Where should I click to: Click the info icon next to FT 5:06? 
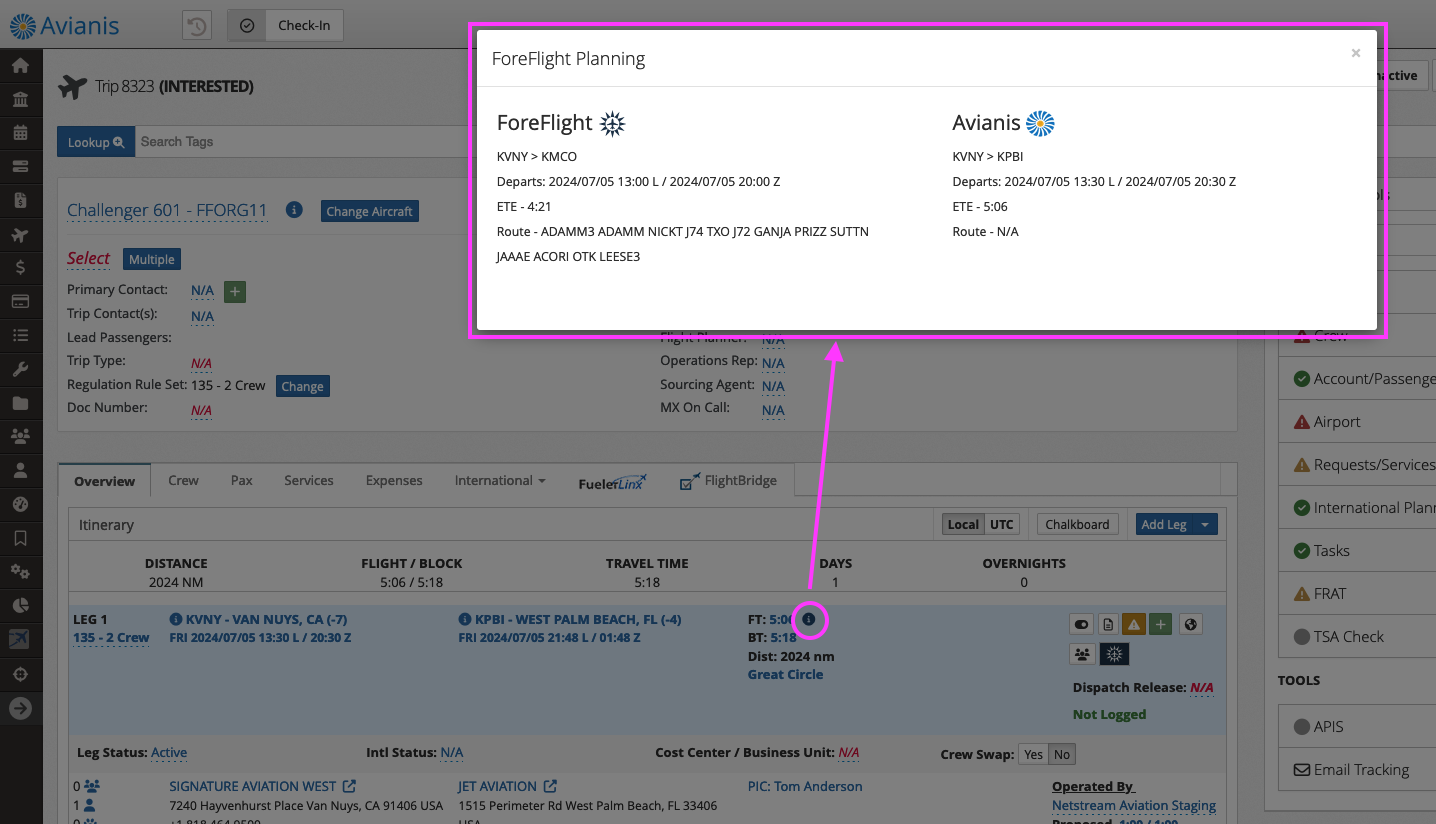(809, 620)
